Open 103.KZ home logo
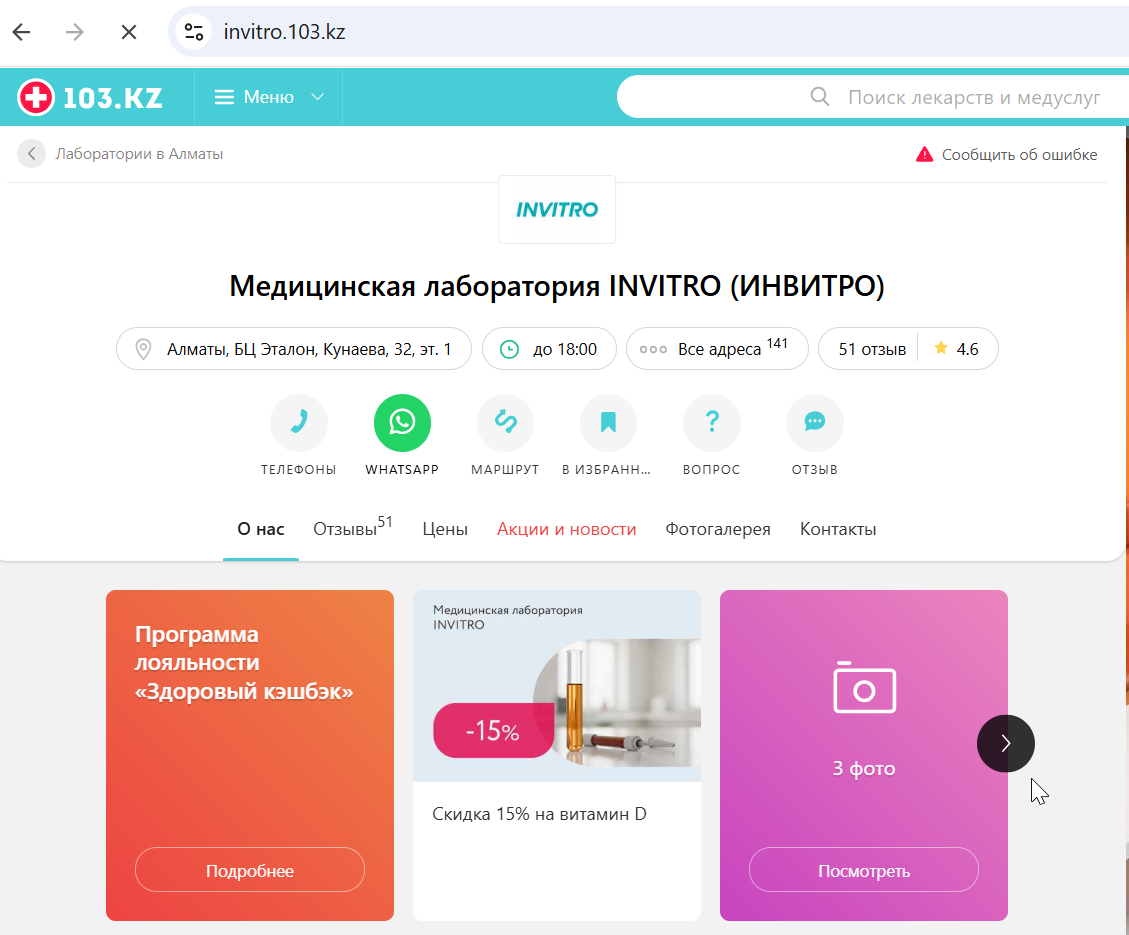 pyautogui.click(x=91, y=97)
